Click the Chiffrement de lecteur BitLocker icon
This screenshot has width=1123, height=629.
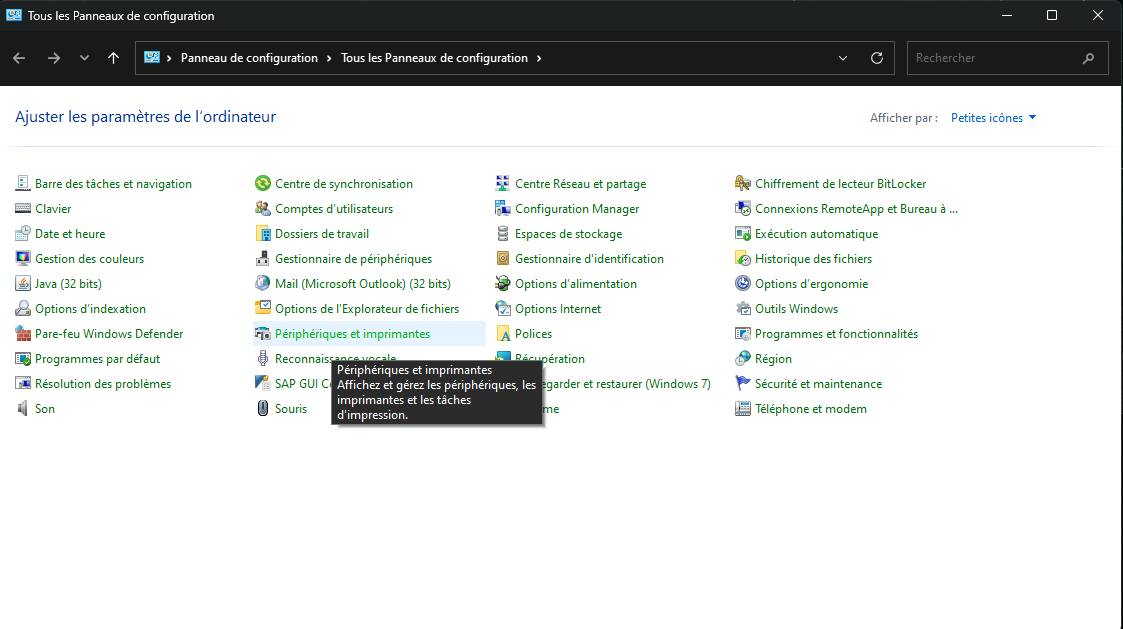point(743,184)
